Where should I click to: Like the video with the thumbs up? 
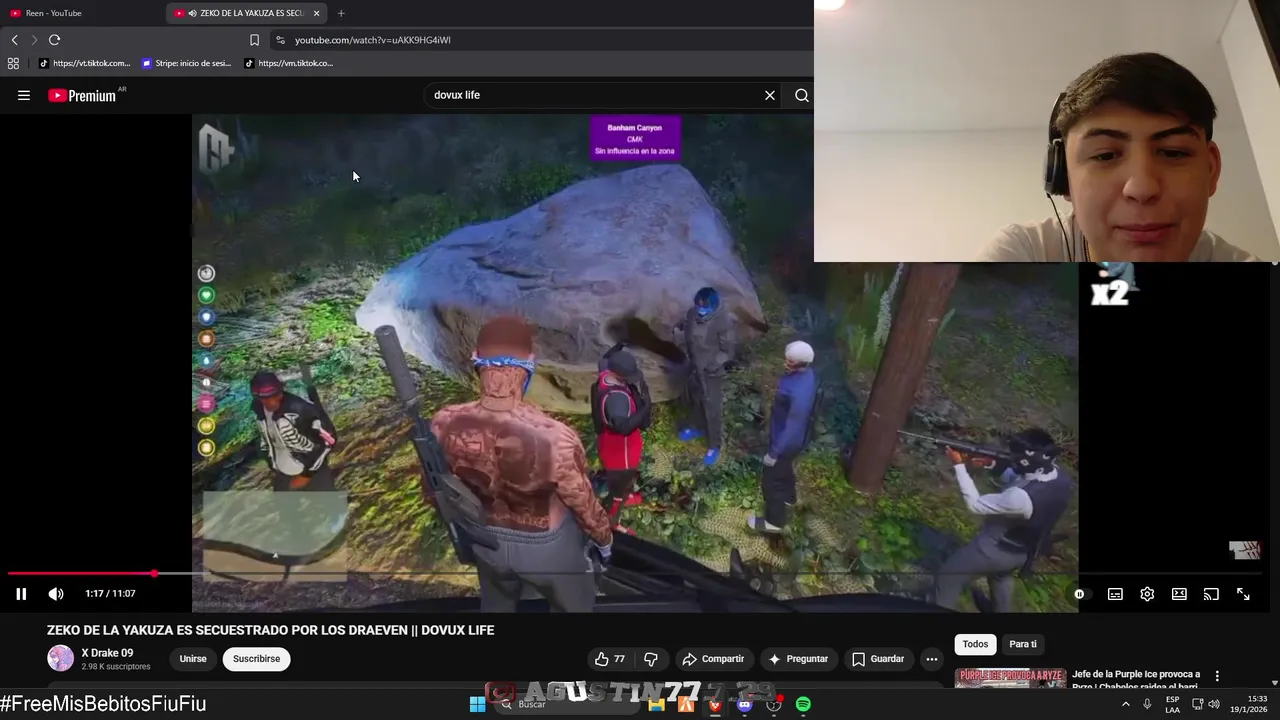610,659
